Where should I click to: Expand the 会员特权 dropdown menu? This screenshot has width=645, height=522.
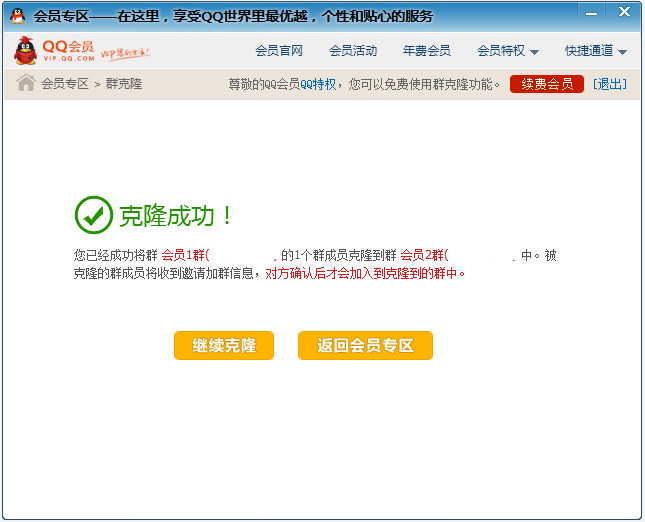pos(508,51)
